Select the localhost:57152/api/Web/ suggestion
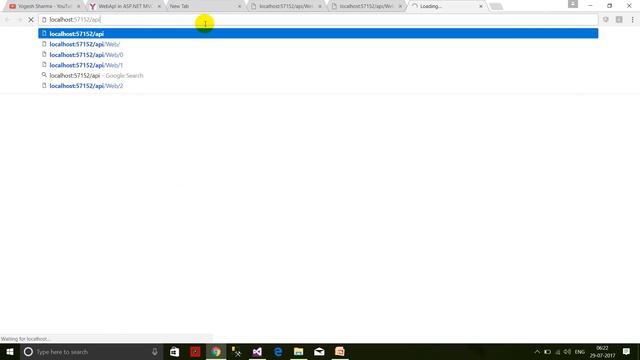This screenshot has height=360, width=640. tap(318, 44)
